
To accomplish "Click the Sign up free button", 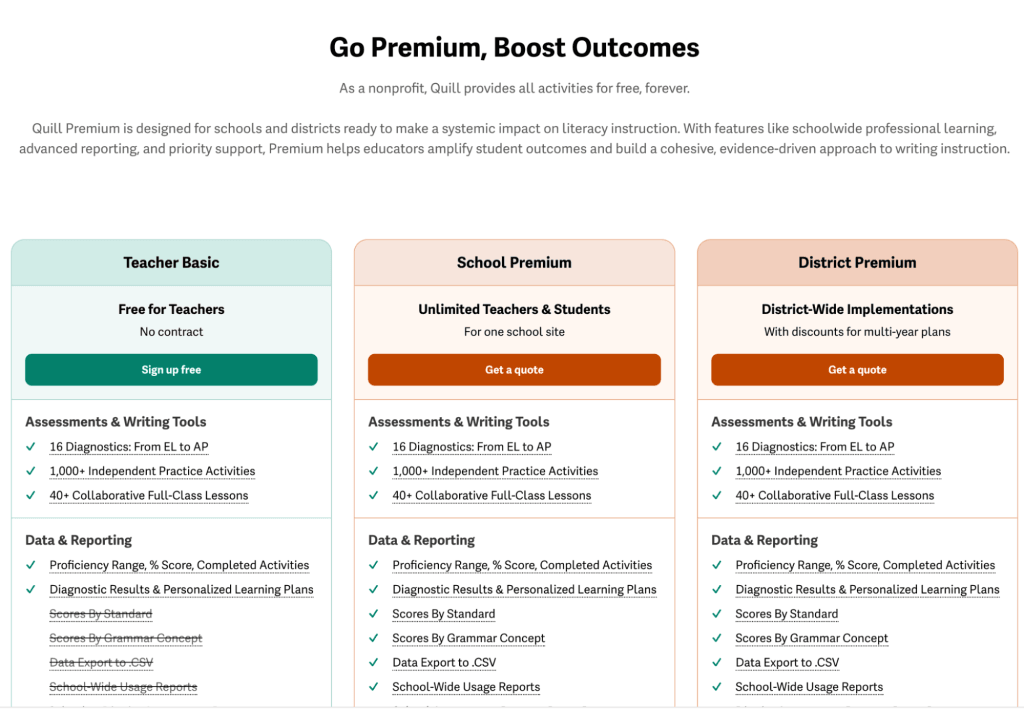I will pyautogui.click(x=170, y=369).
